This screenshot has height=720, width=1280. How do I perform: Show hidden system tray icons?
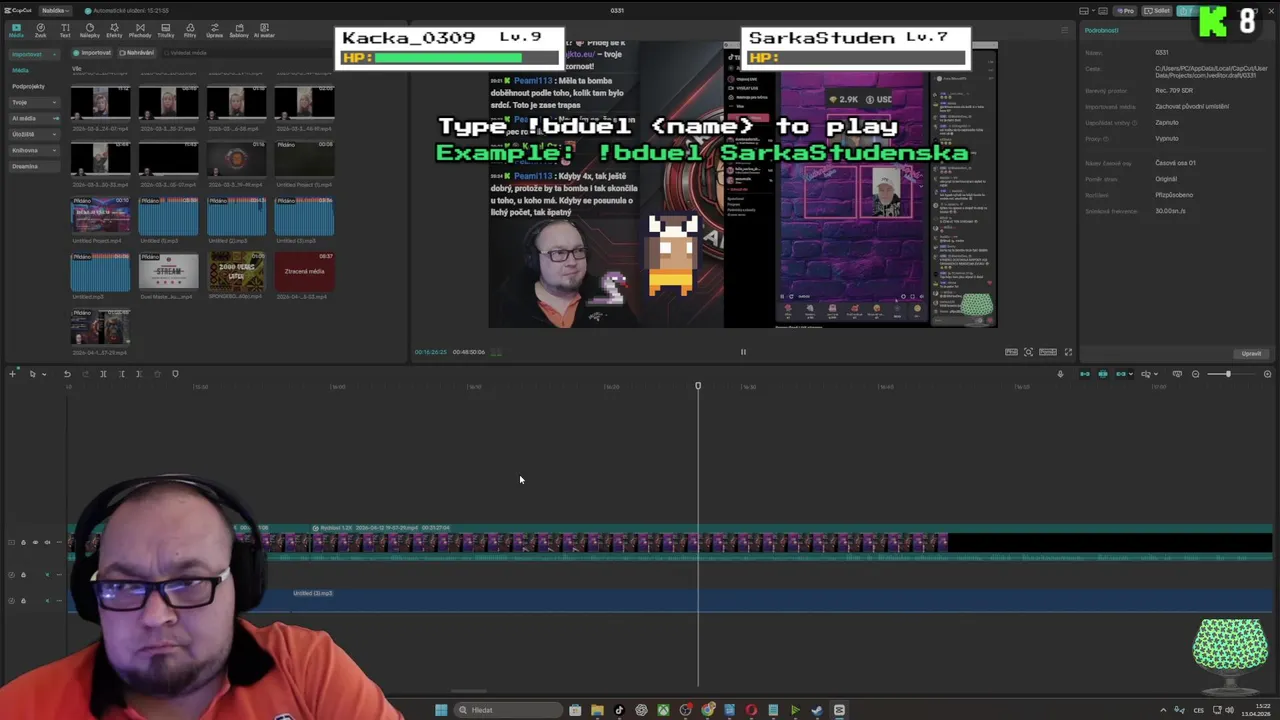coord(1163,710)
